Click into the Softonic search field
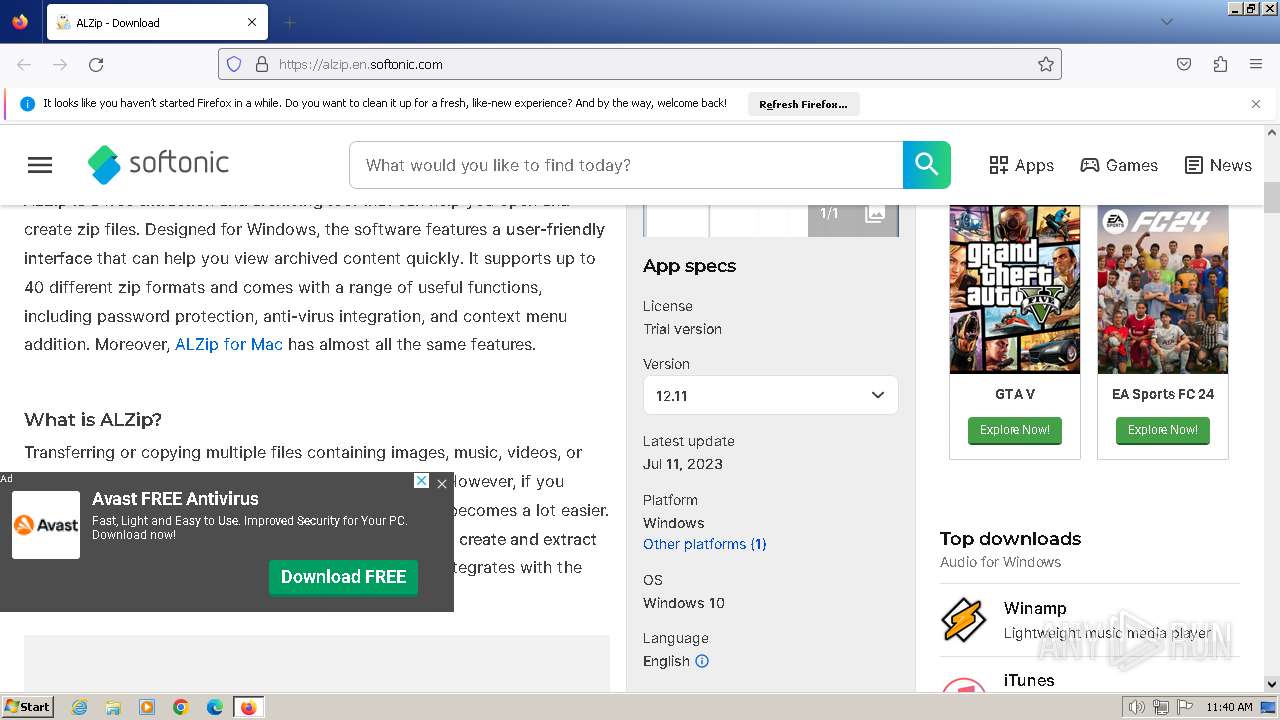 [x=626, y=165]
